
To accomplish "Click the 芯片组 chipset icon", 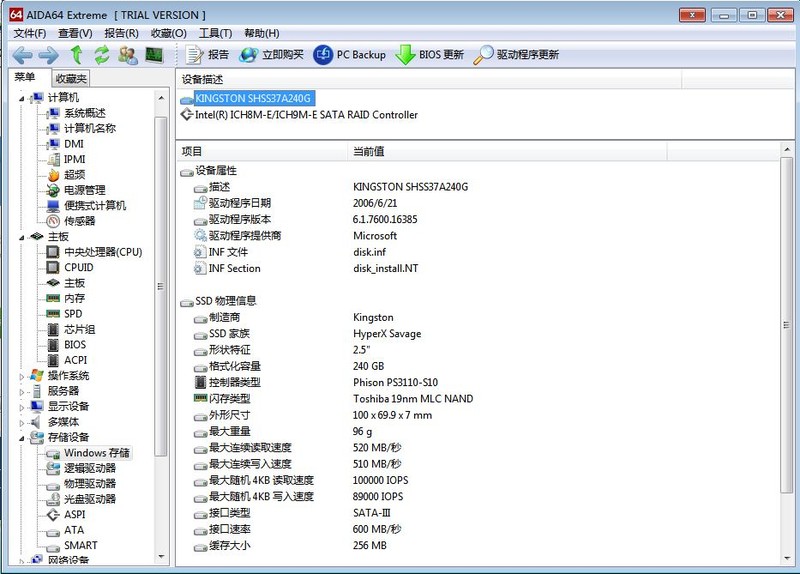I will tap(53, 330).
